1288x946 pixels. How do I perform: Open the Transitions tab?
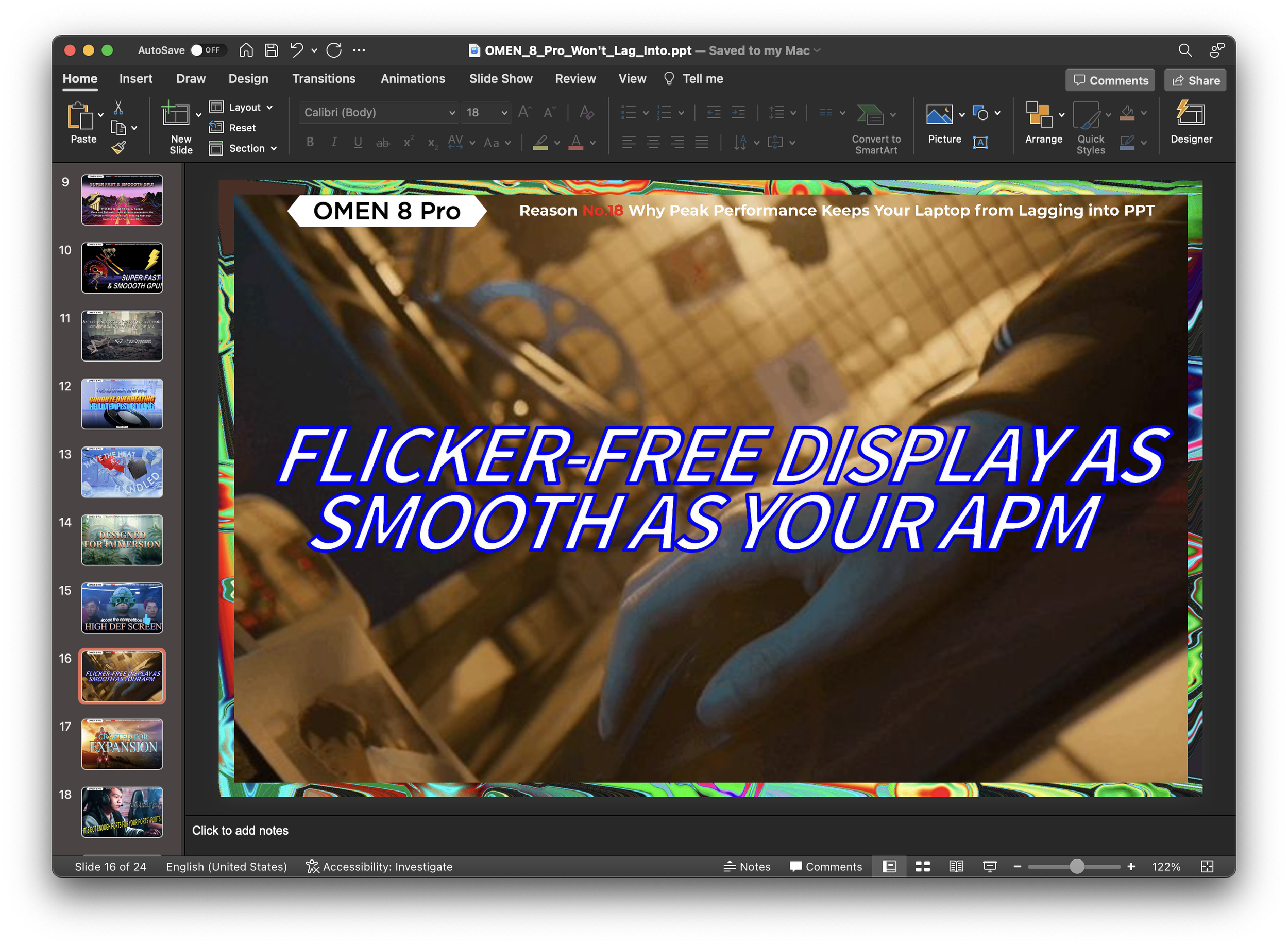pos(324,78)
